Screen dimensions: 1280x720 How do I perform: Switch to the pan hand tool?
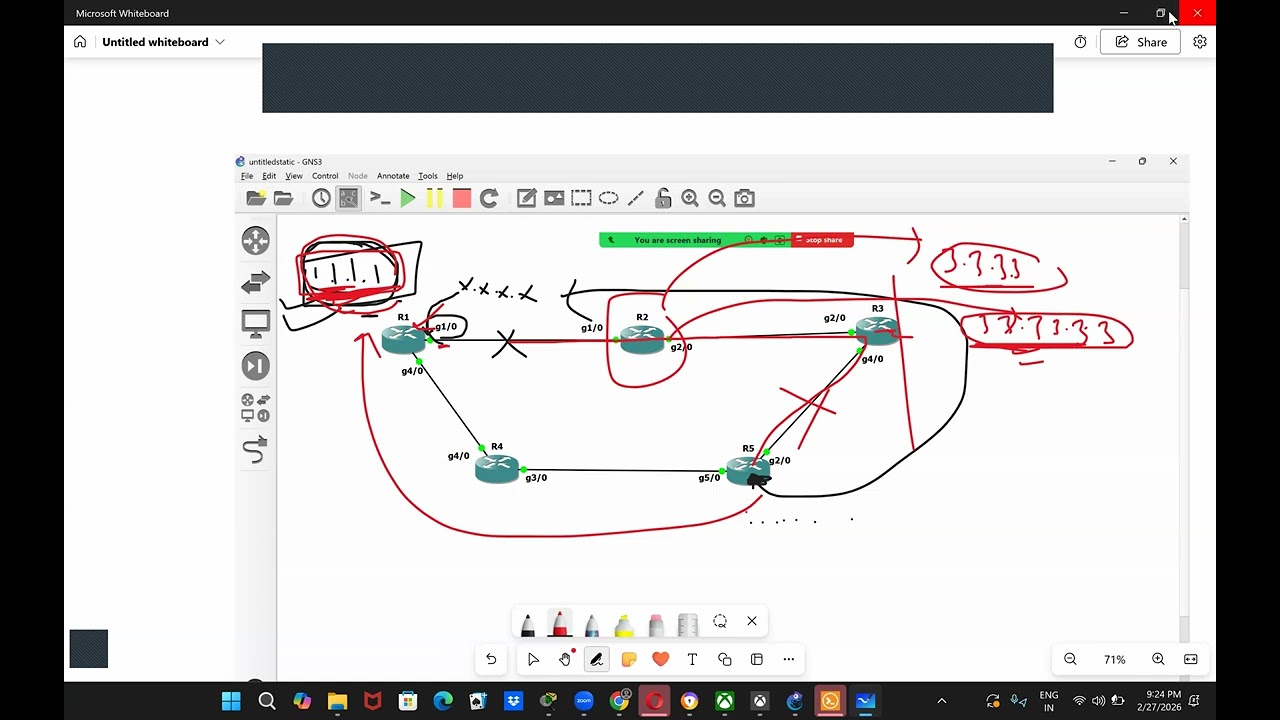pos(565,659)
